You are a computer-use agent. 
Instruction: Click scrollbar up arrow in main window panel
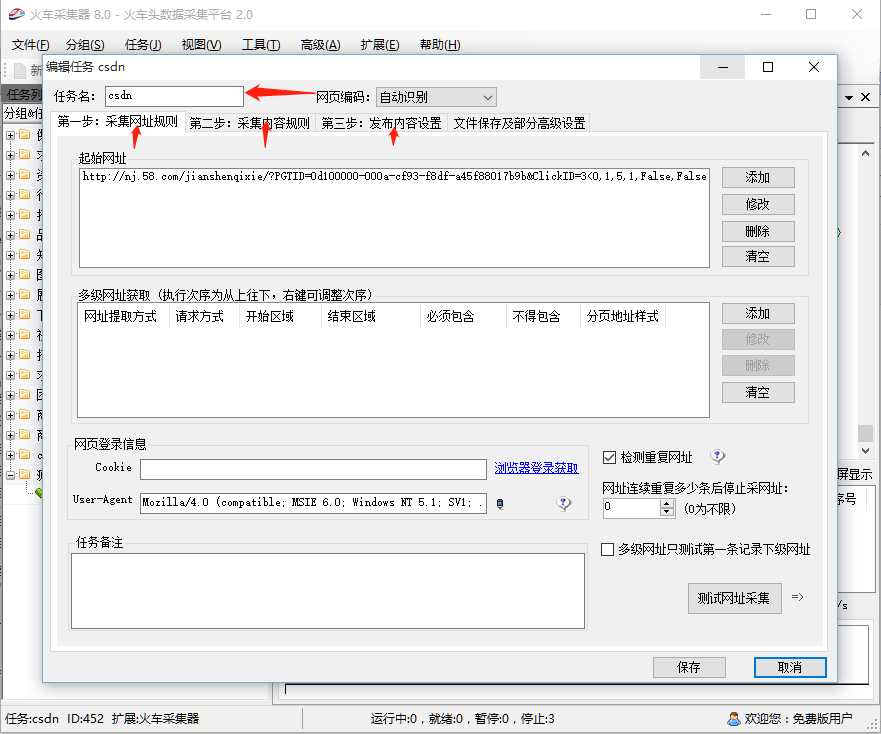[x=865, y=153]
